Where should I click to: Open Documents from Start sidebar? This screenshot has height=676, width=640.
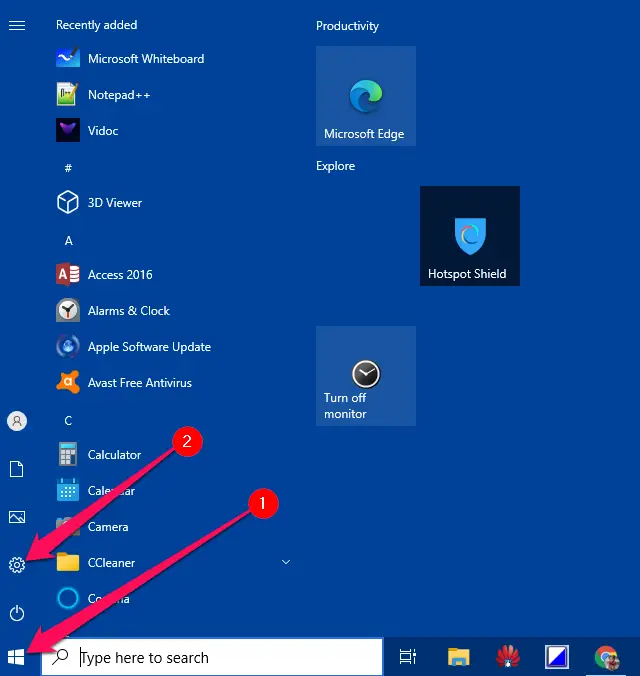pyautogui.click(x=17, y=469)
